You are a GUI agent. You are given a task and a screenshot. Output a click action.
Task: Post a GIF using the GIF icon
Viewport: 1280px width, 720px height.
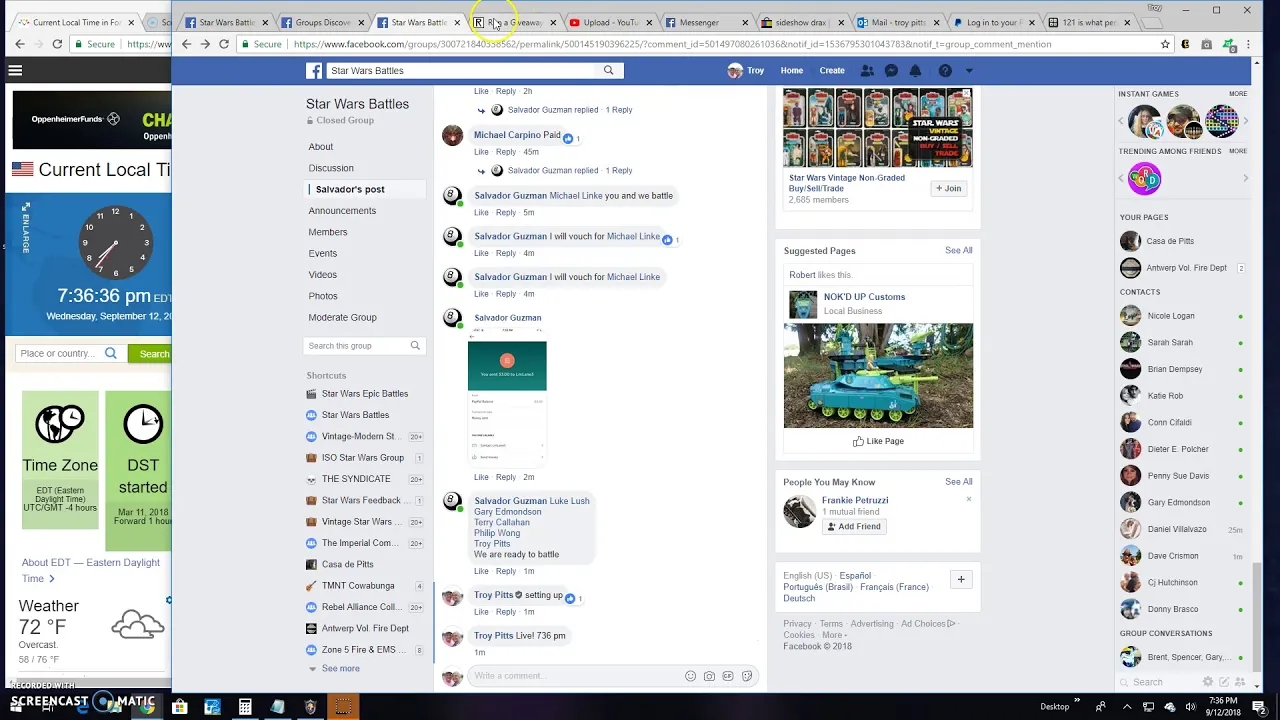[728, 676]
